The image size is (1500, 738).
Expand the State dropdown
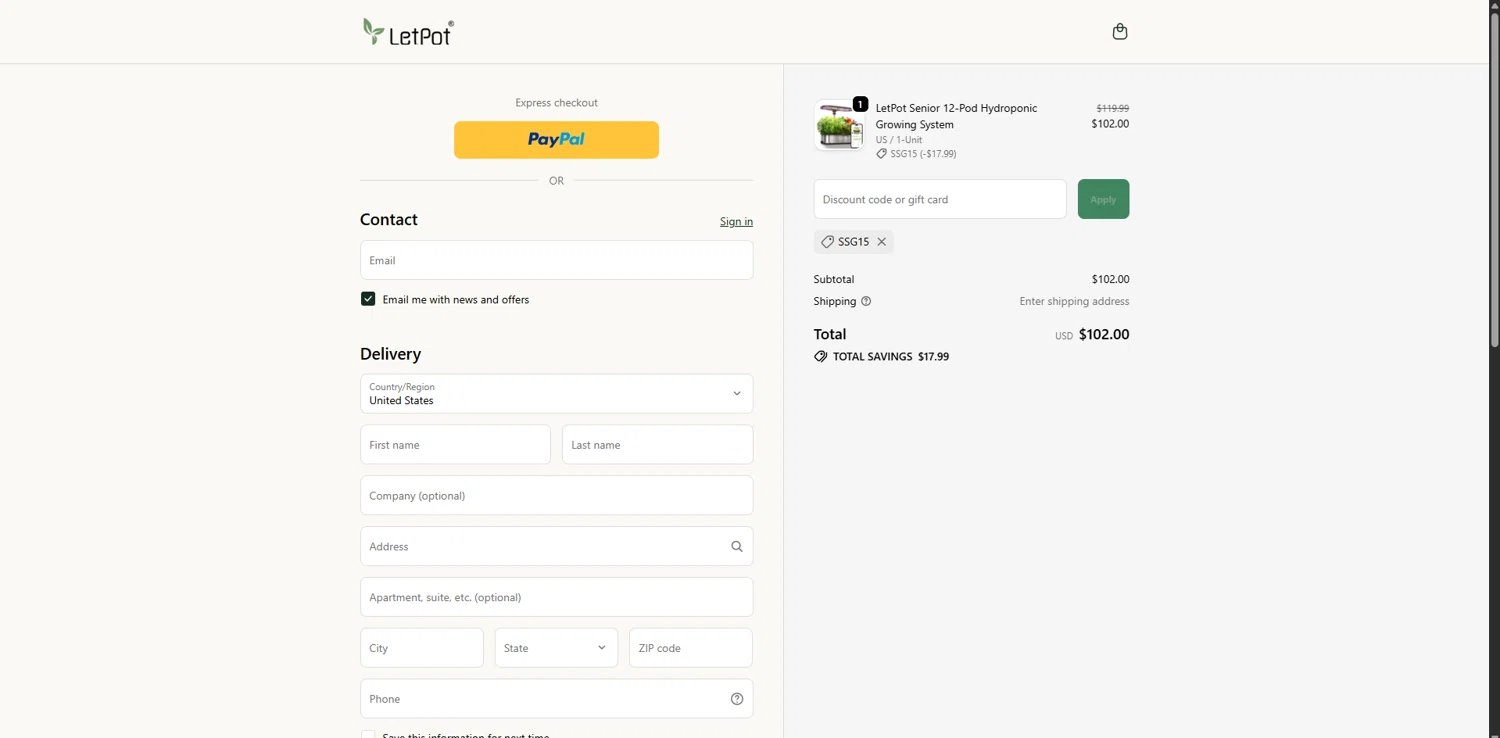(556, 648)
